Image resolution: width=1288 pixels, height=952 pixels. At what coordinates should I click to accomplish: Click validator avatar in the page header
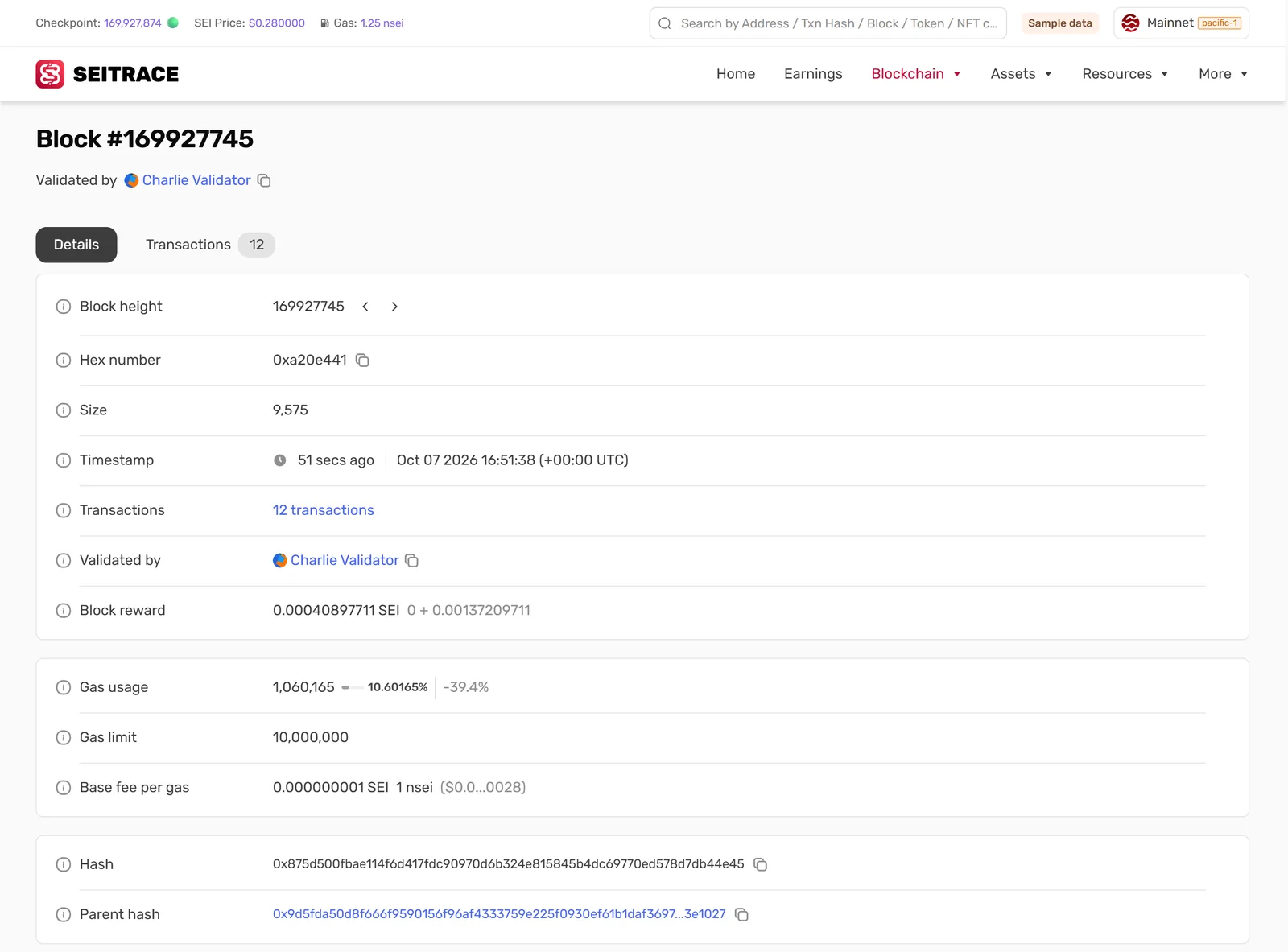[131, 180]
